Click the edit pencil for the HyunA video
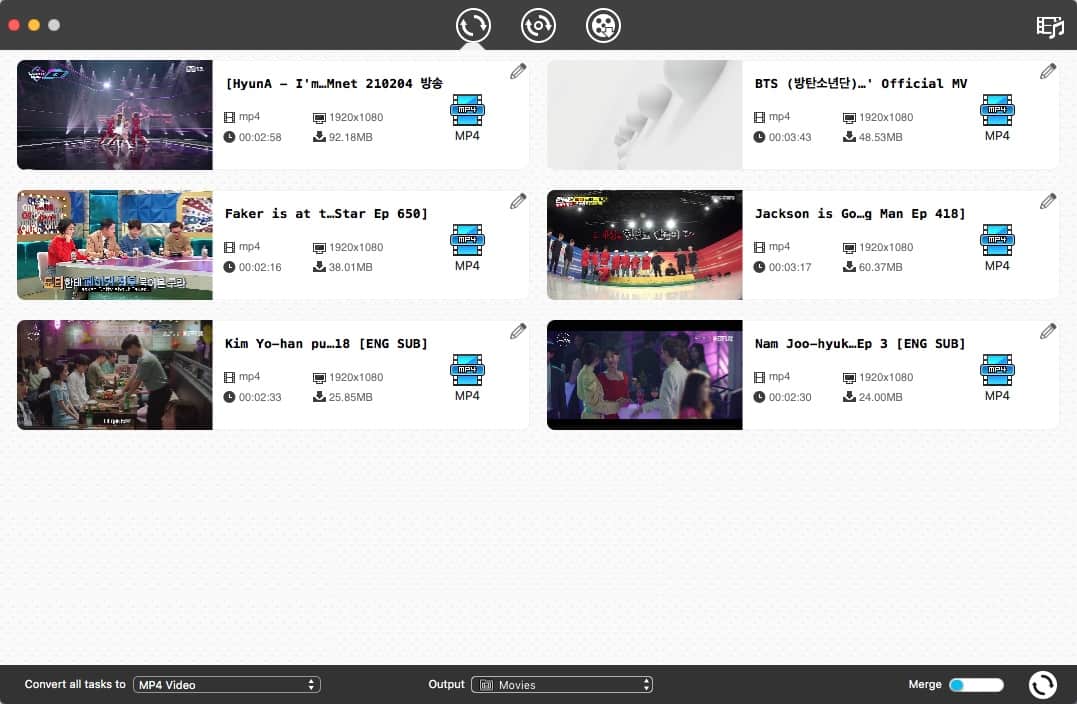 click(x=518, y=71)
